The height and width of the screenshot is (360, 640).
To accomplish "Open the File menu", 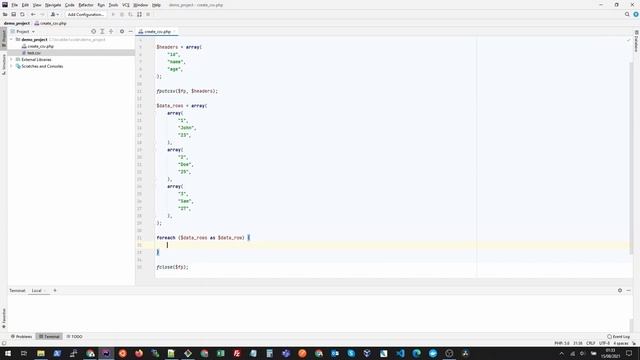I will [14, 5].
